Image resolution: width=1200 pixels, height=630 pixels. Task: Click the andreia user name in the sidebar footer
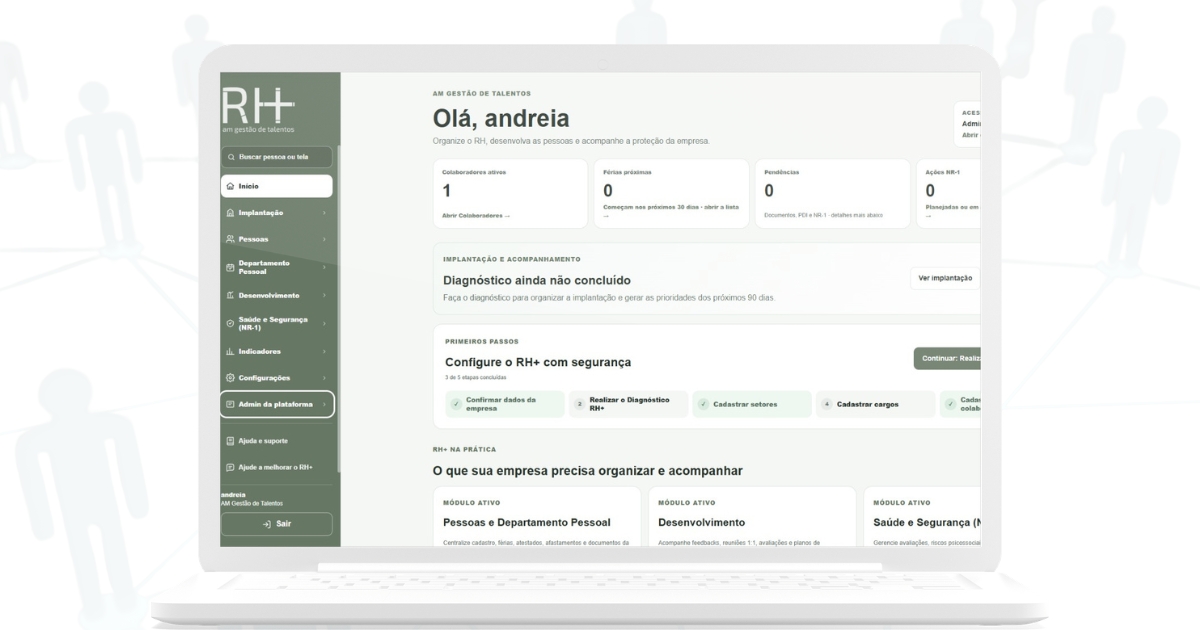coord(234,495)
